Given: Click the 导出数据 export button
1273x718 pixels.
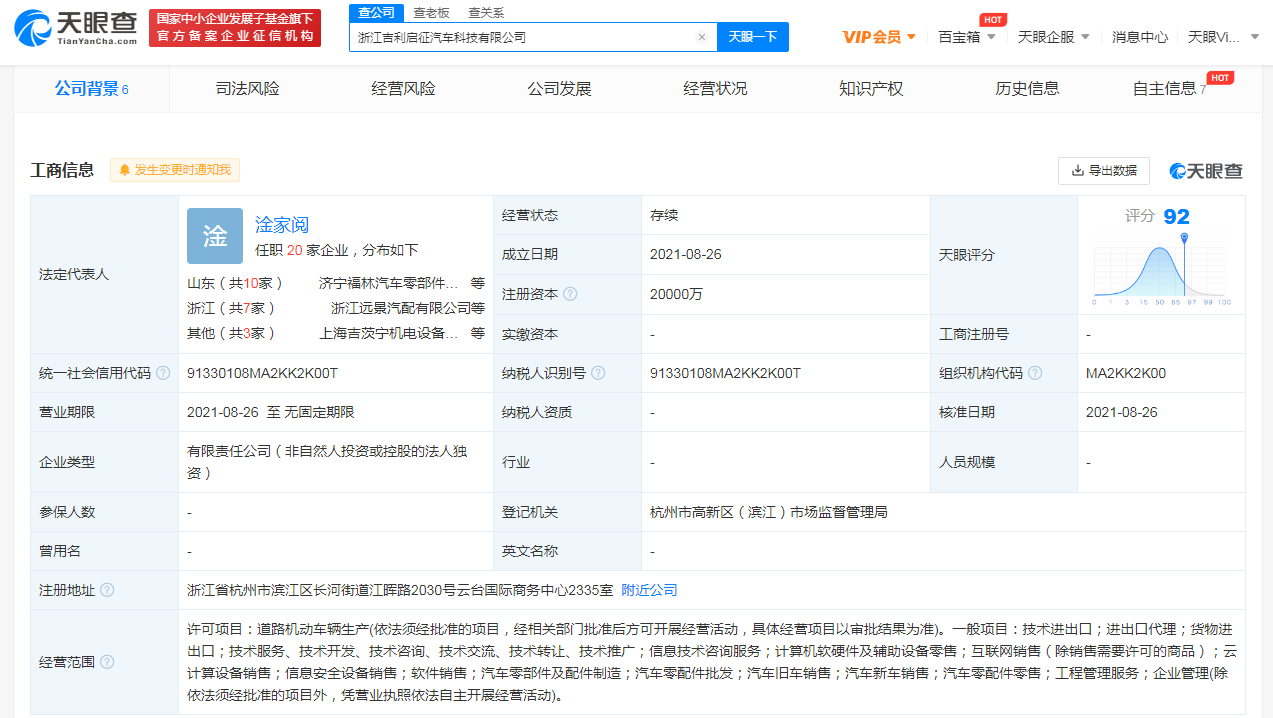Looking at the screenshot, I should tap(1103, 171).
